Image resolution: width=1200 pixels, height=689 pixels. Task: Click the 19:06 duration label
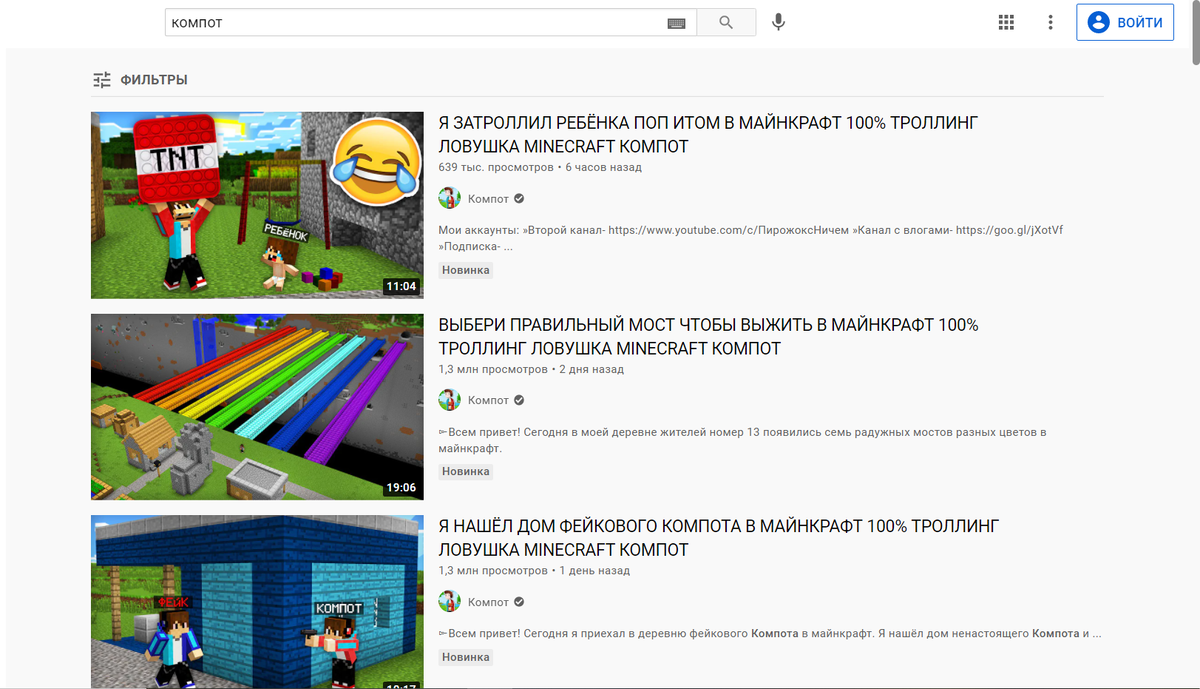coord(400,488)
